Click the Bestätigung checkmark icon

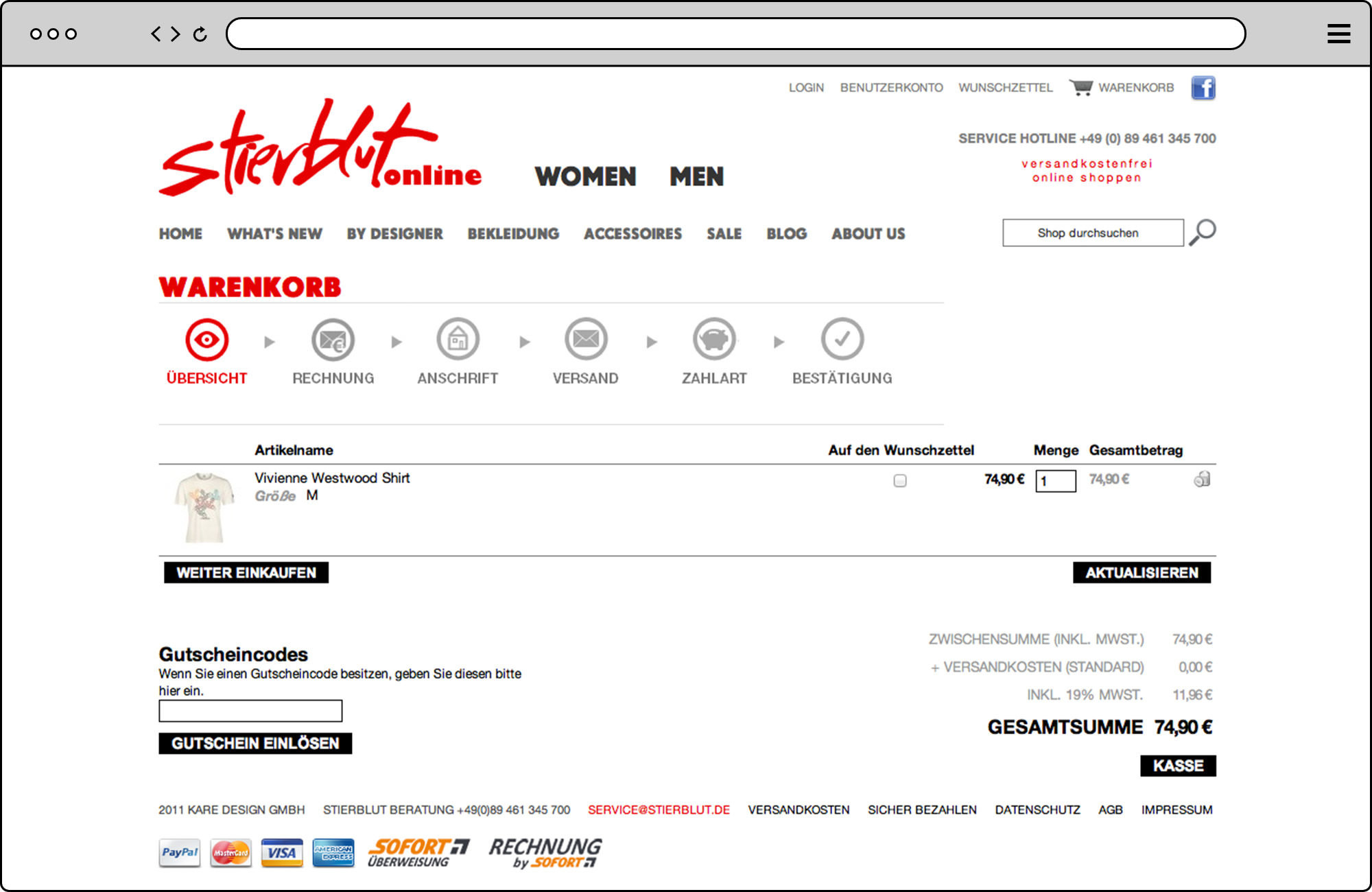point(842,339)
